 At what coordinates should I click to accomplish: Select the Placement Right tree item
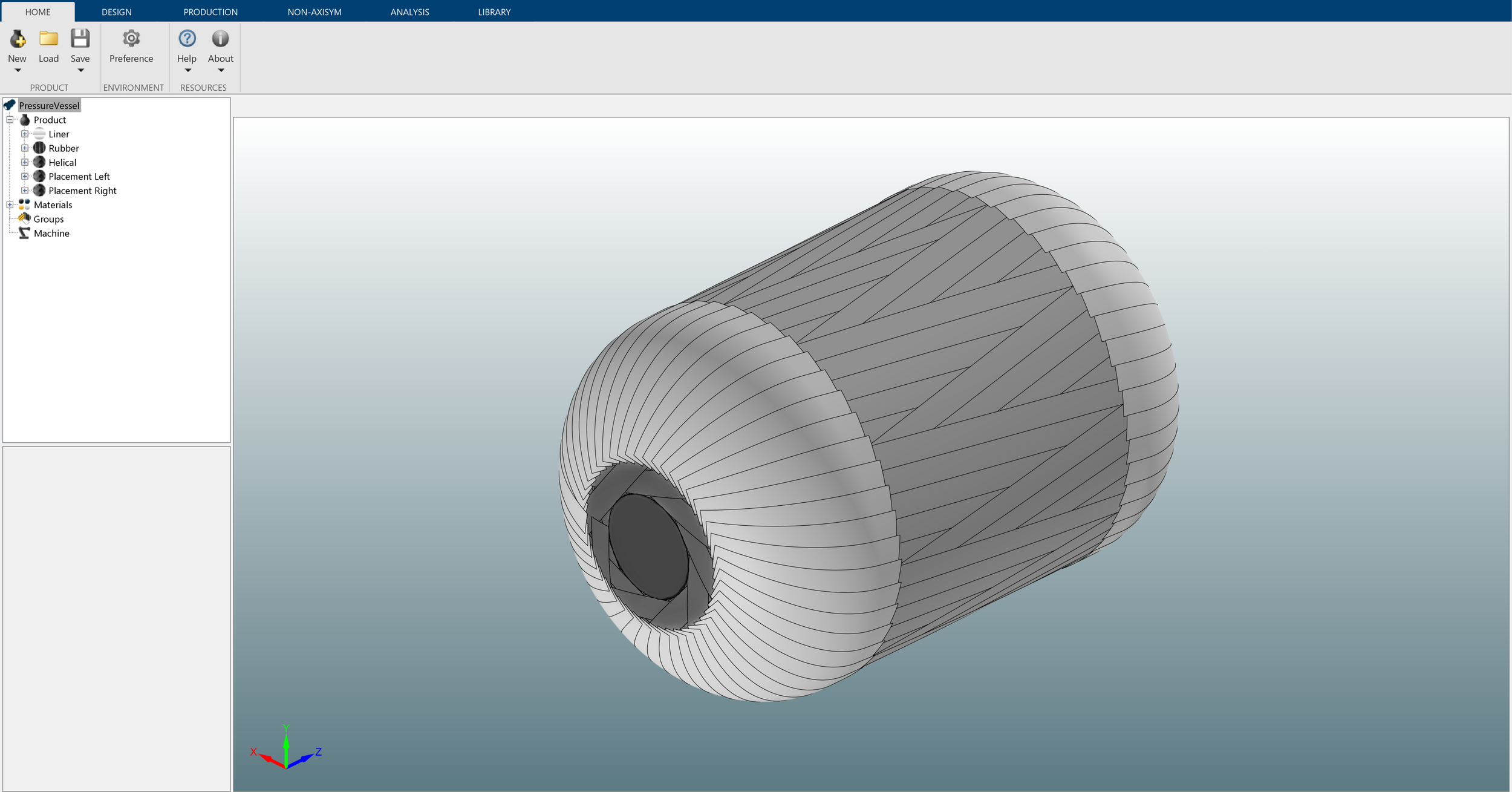tap(82, 191)
